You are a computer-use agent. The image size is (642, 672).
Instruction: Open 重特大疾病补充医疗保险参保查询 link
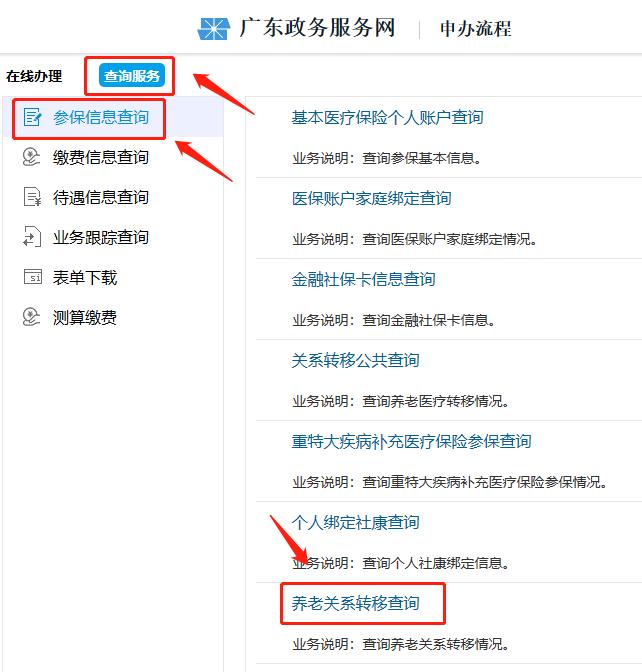411,441
